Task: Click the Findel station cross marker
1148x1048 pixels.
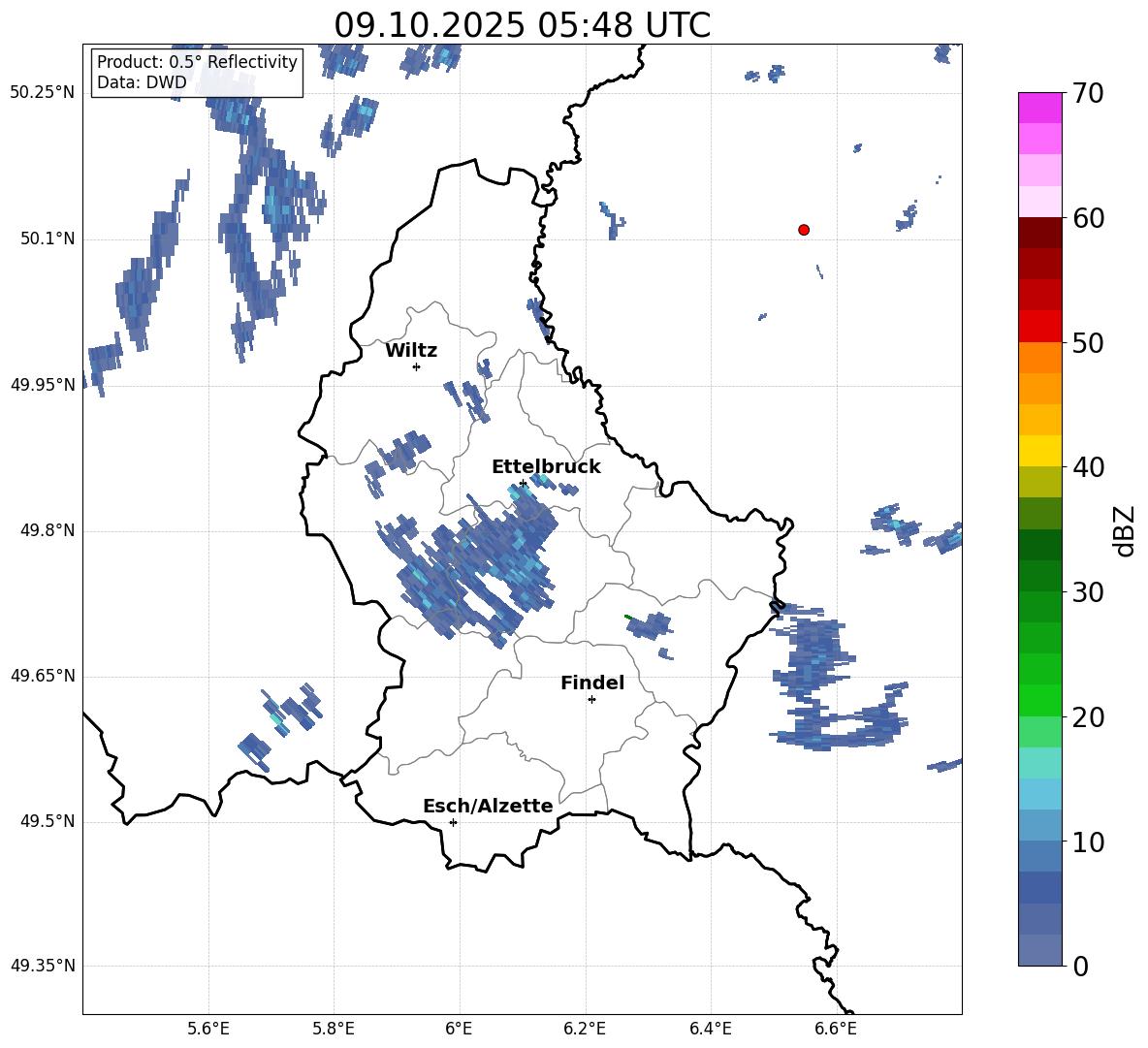Action: [591, 700]
